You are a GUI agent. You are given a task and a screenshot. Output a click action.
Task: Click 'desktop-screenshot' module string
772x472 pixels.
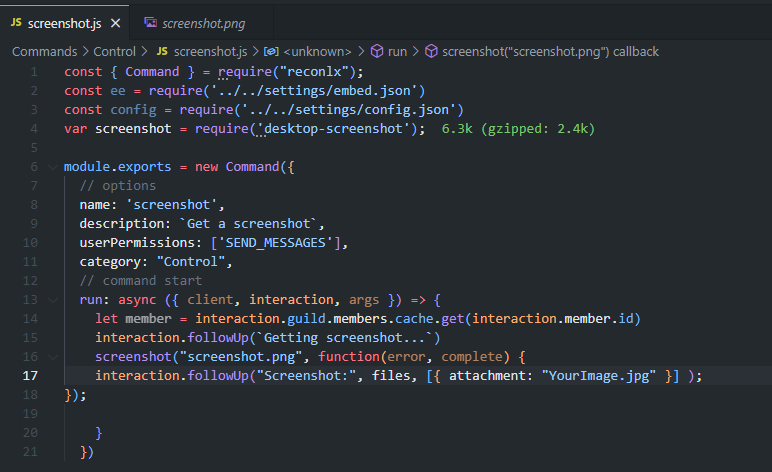tap(333, 128)
